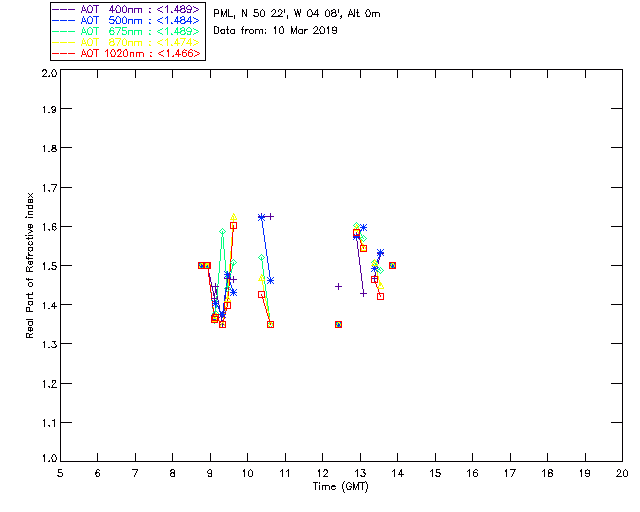
Task: Click the 2.0 y-axis tick label
Action: coord(49,74)
